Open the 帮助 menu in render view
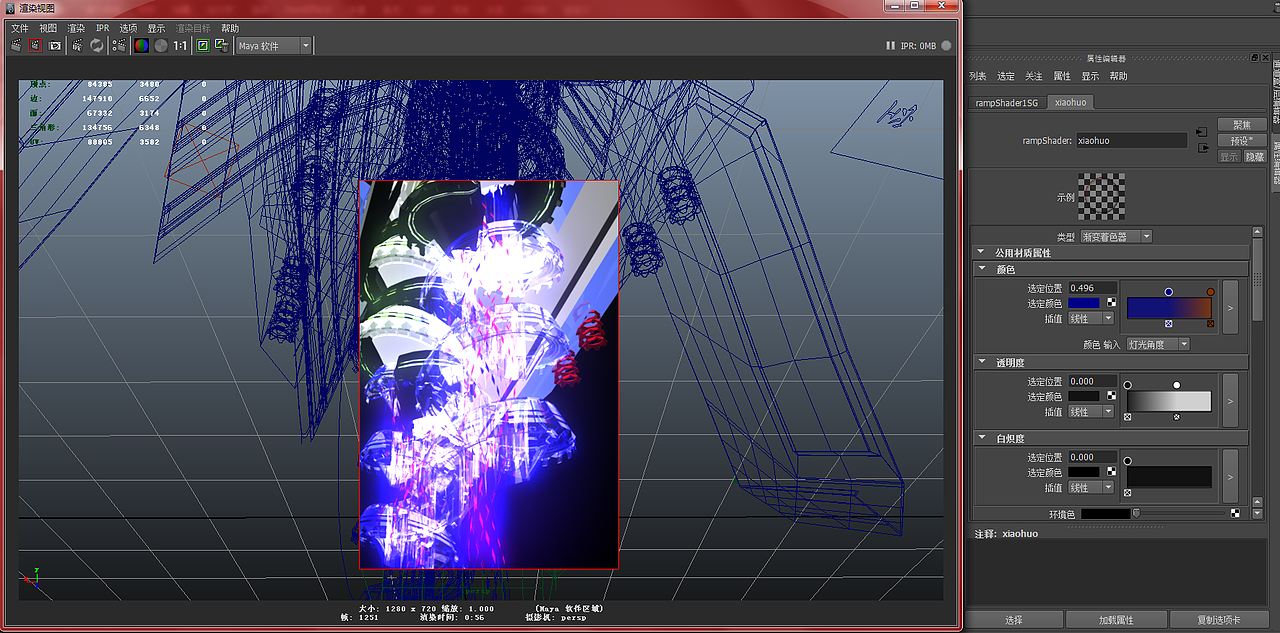Viewport: 1280px width, 633px height. click(x=230, y=29)
